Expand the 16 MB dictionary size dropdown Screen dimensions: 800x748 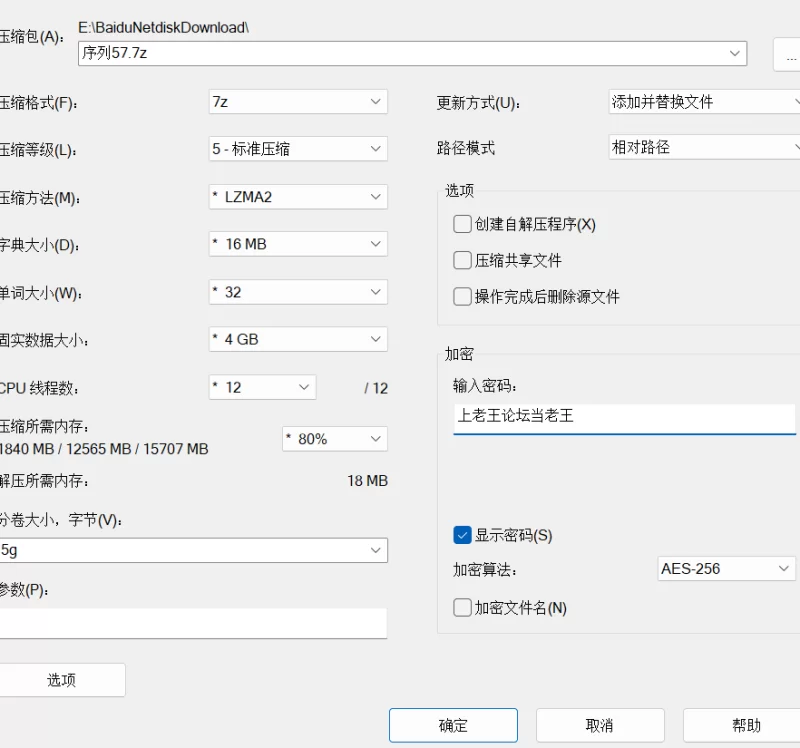pyautogui.click(x=298, y=244)
